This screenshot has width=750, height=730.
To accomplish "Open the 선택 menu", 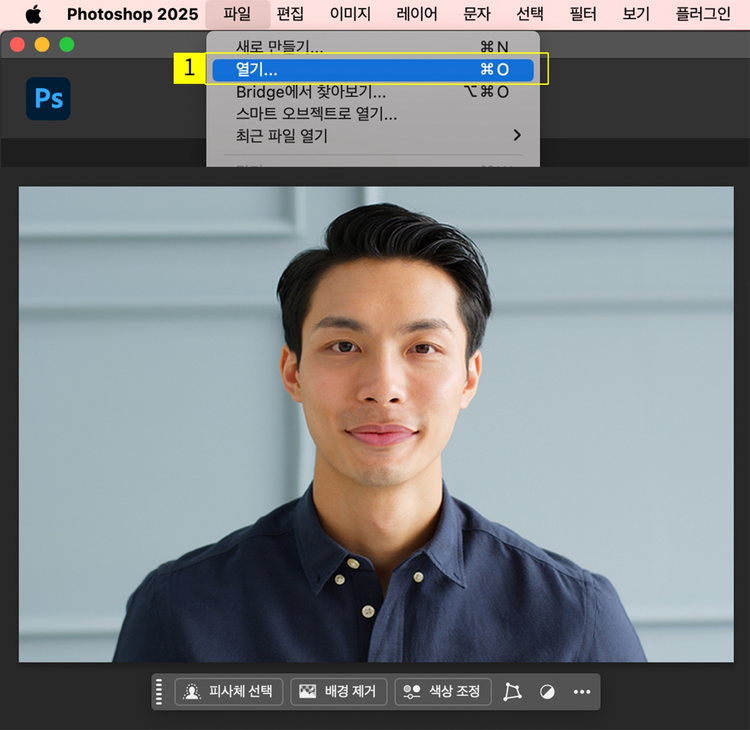I will 530,14.
